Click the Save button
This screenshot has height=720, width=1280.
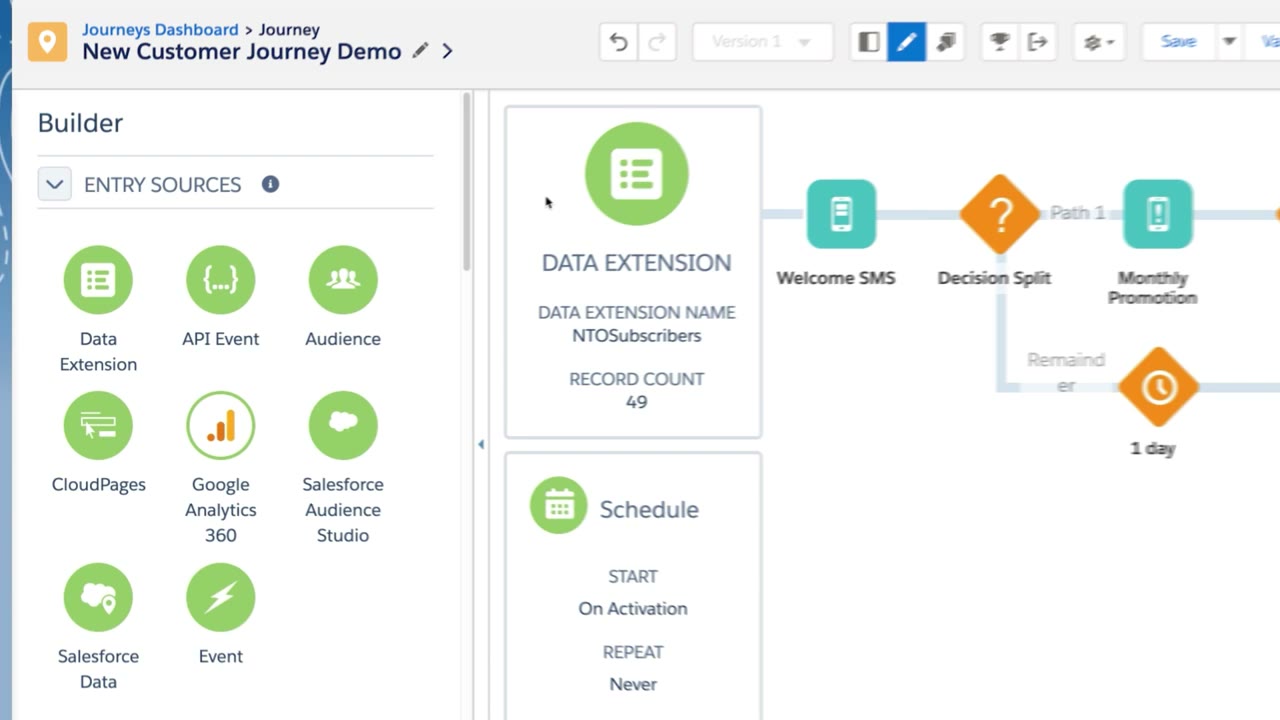1178,42
